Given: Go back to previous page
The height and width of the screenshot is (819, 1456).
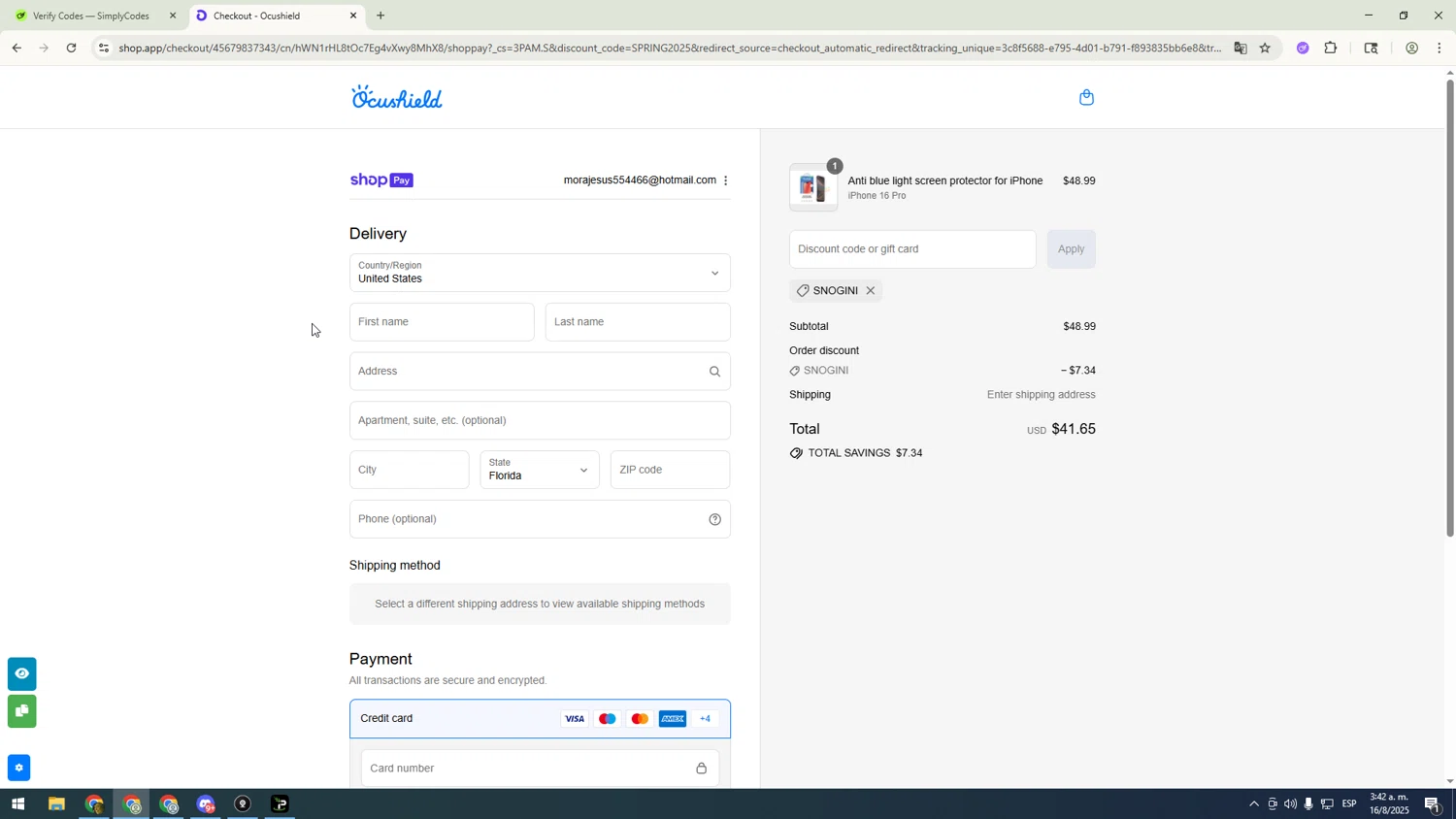Looking at the screenshot, I should tap(17, 48).
